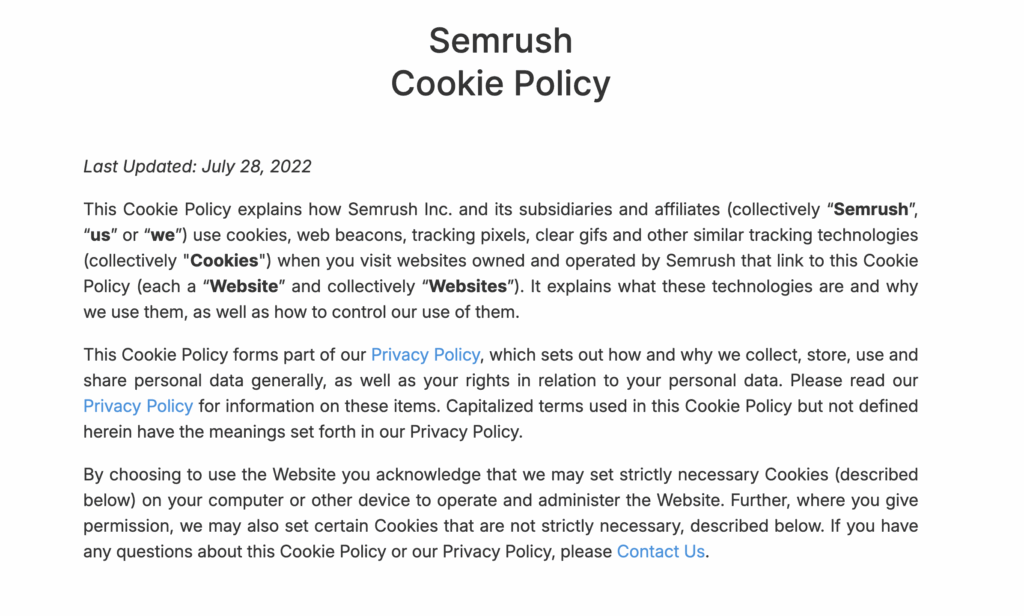Image resolution: width=1024 pixels, height=616 pixels.
Task: Click the bold defined term "Cookies"
Action: pos(224,261)
